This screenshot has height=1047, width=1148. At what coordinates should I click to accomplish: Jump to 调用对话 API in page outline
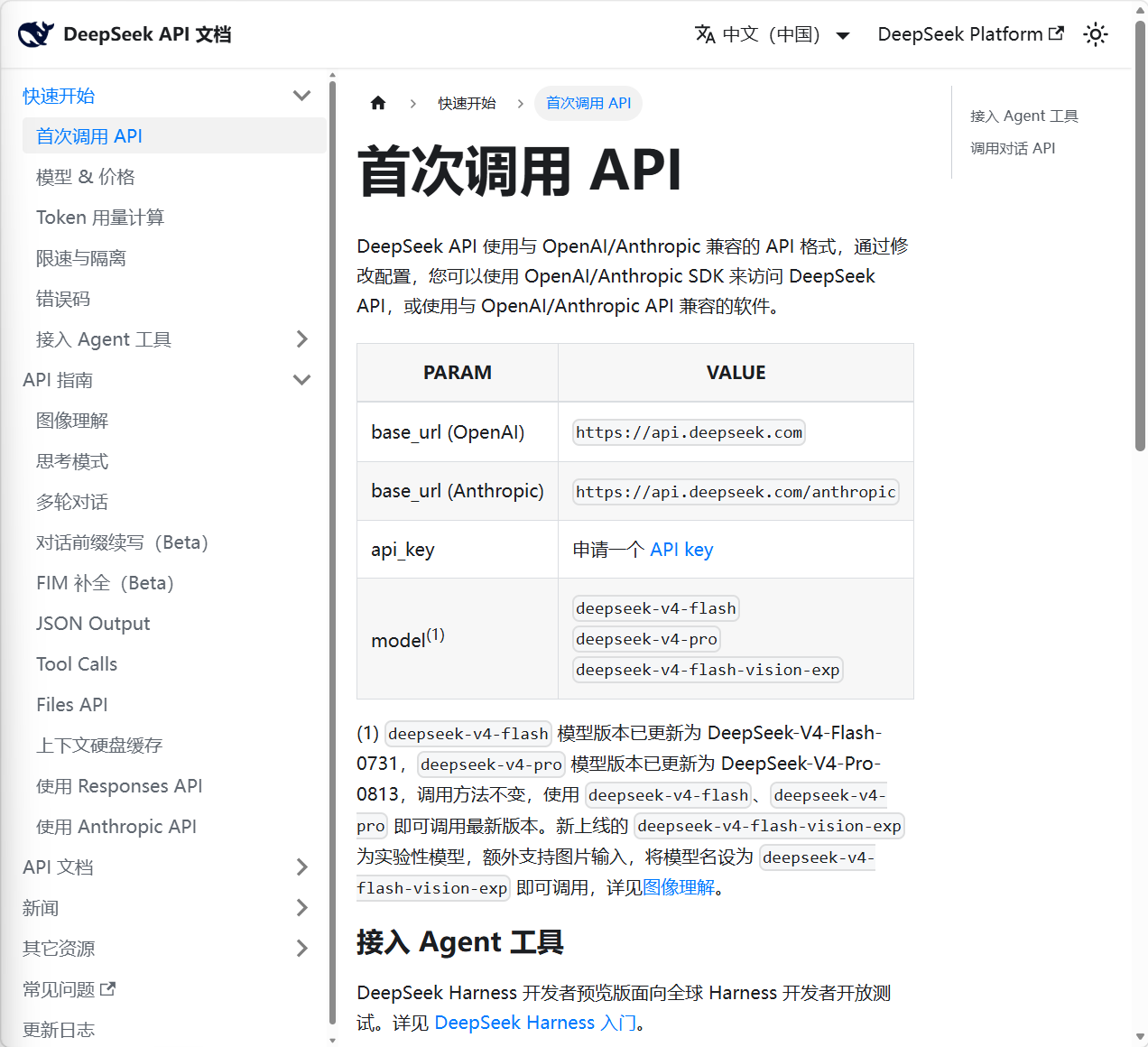1013,148
